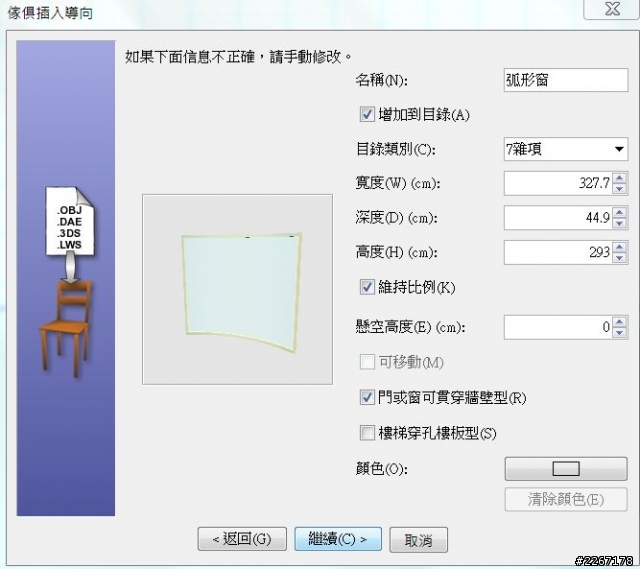Decrease 高度(H) with the down arrow

[620, 258]
